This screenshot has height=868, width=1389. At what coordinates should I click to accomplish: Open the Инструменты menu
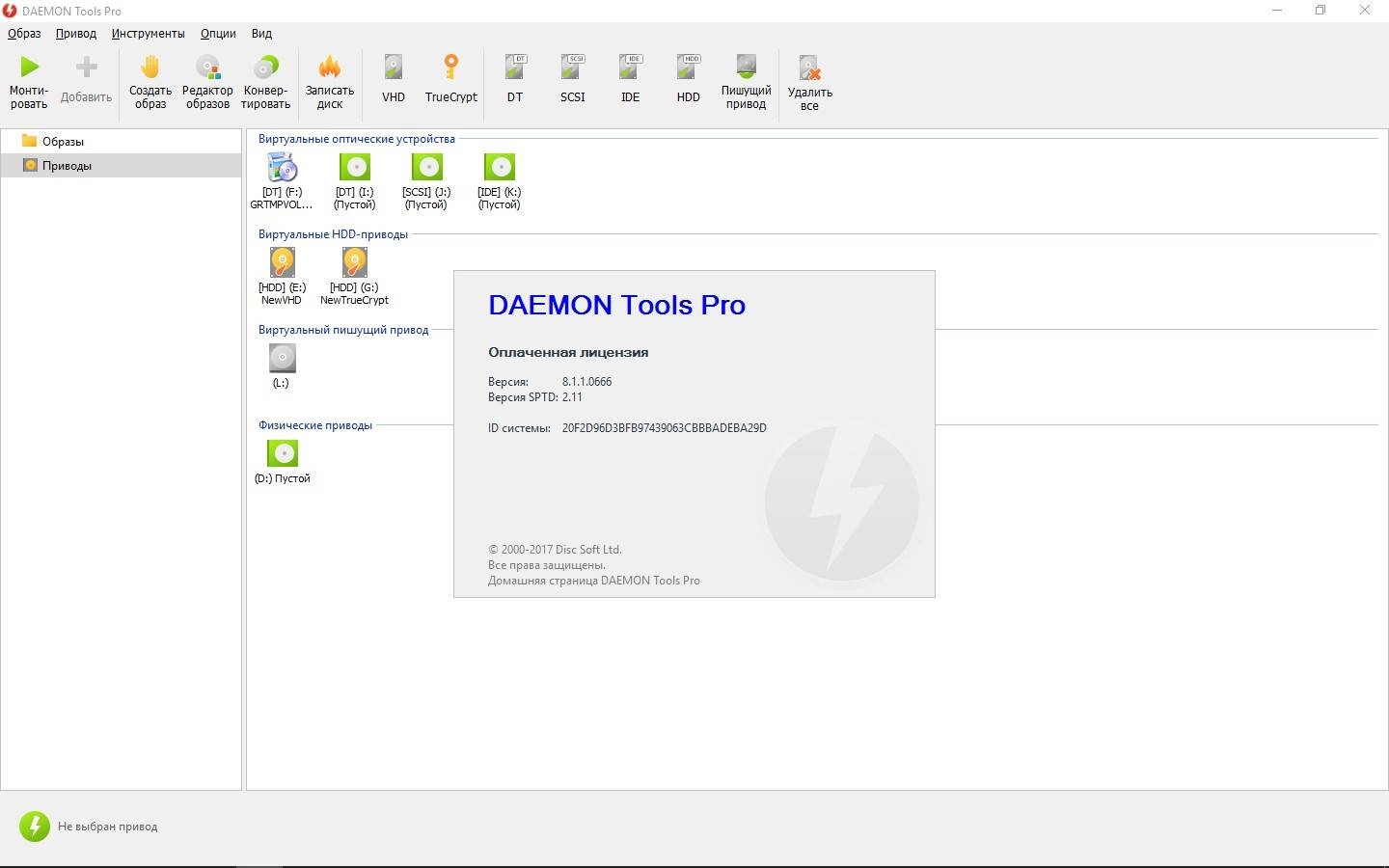148,34
